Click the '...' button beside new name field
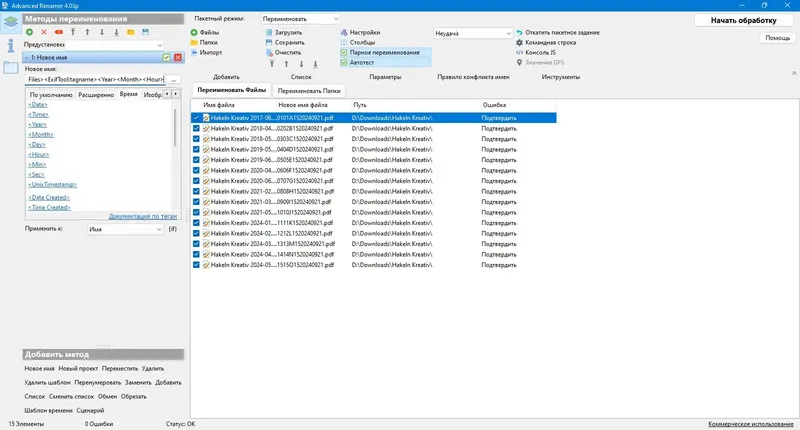This screenshot has height=430, width=800. [x=173, y=80]
